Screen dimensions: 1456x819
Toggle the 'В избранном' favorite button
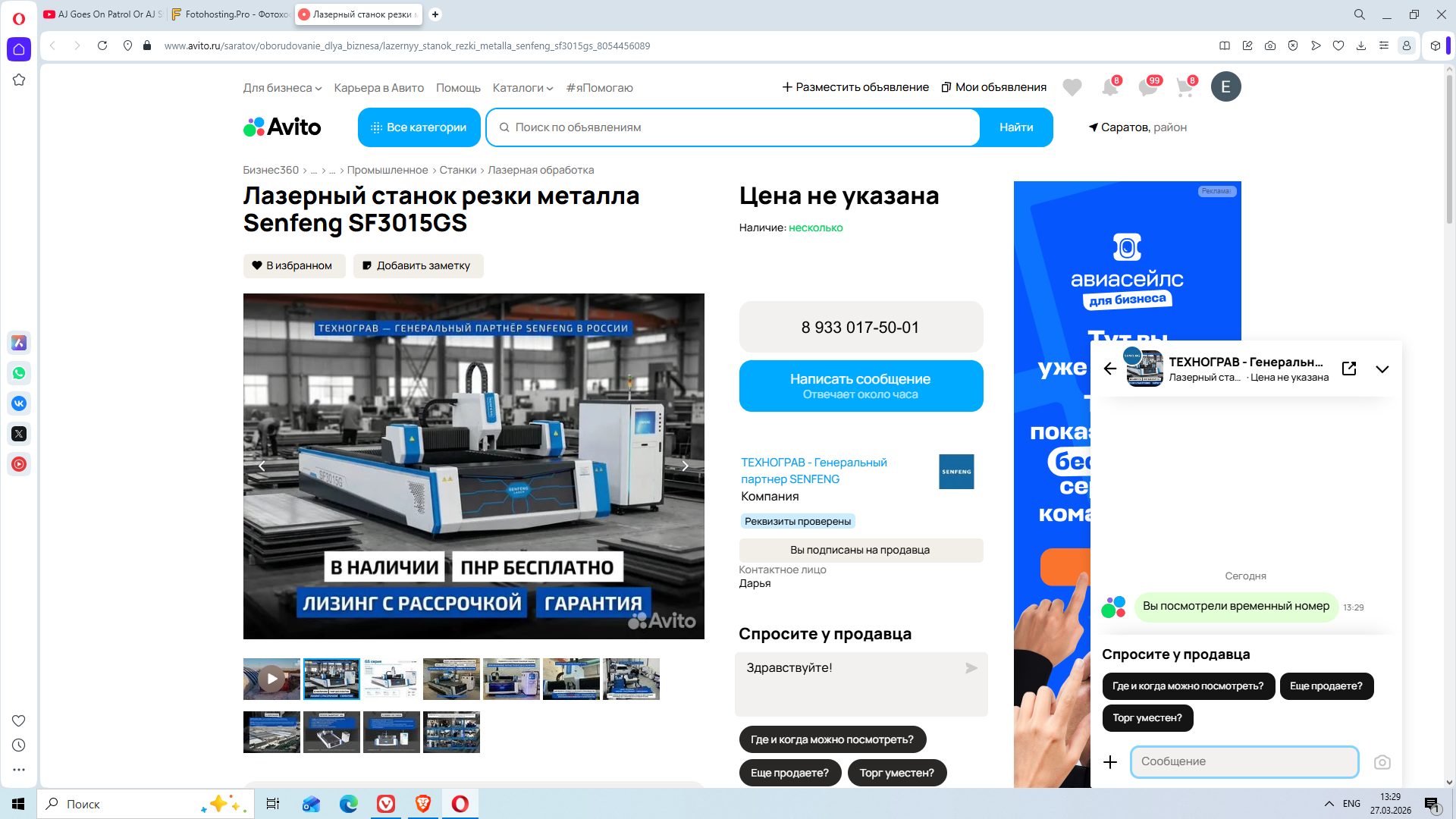pyautogui.click(x=294, y=265)
